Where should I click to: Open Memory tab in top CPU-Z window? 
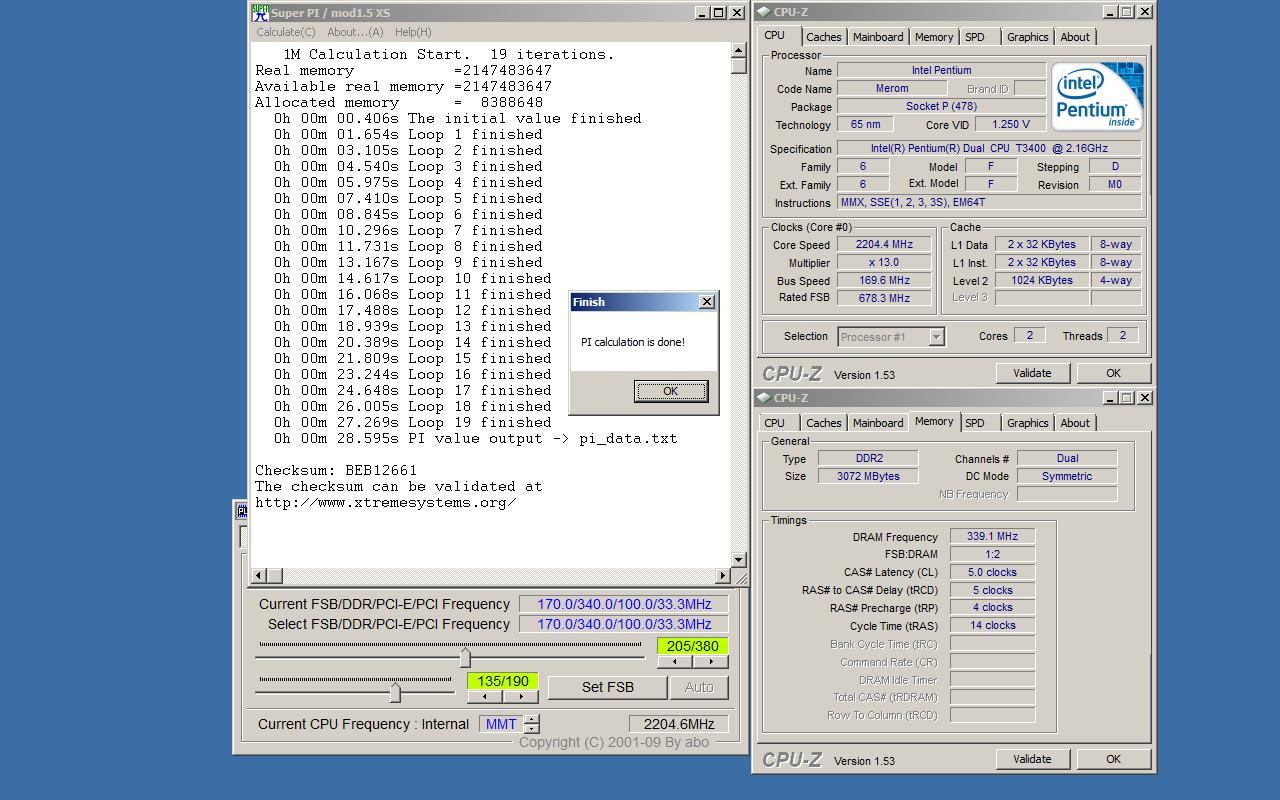click(934, 37)
